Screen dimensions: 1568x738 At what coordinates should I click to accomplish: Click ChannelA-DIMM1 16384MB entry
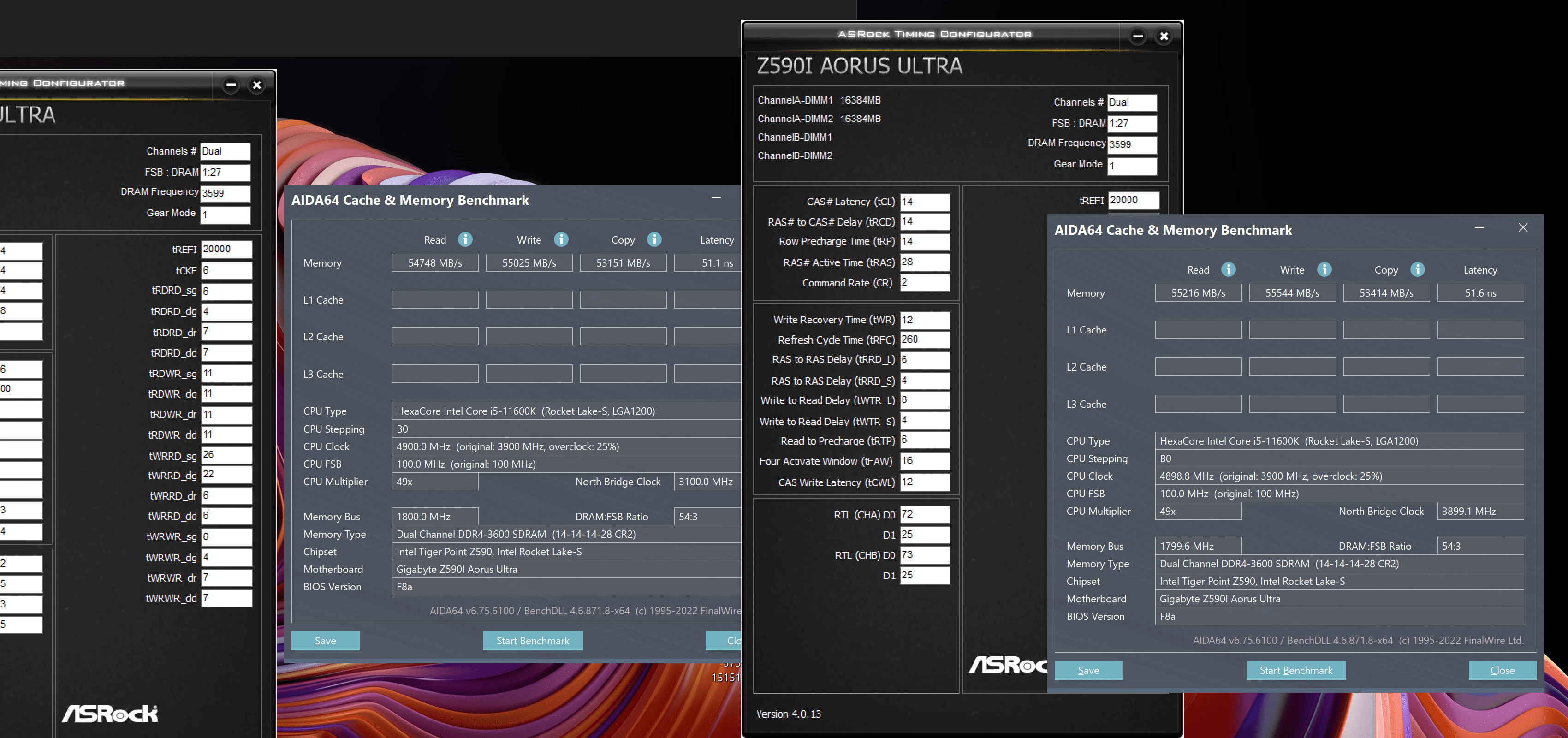[819, 101]
